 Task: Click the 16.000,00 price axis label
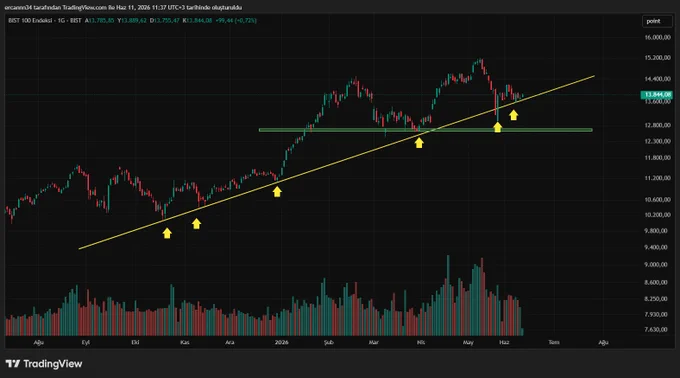tap(657, 38)
